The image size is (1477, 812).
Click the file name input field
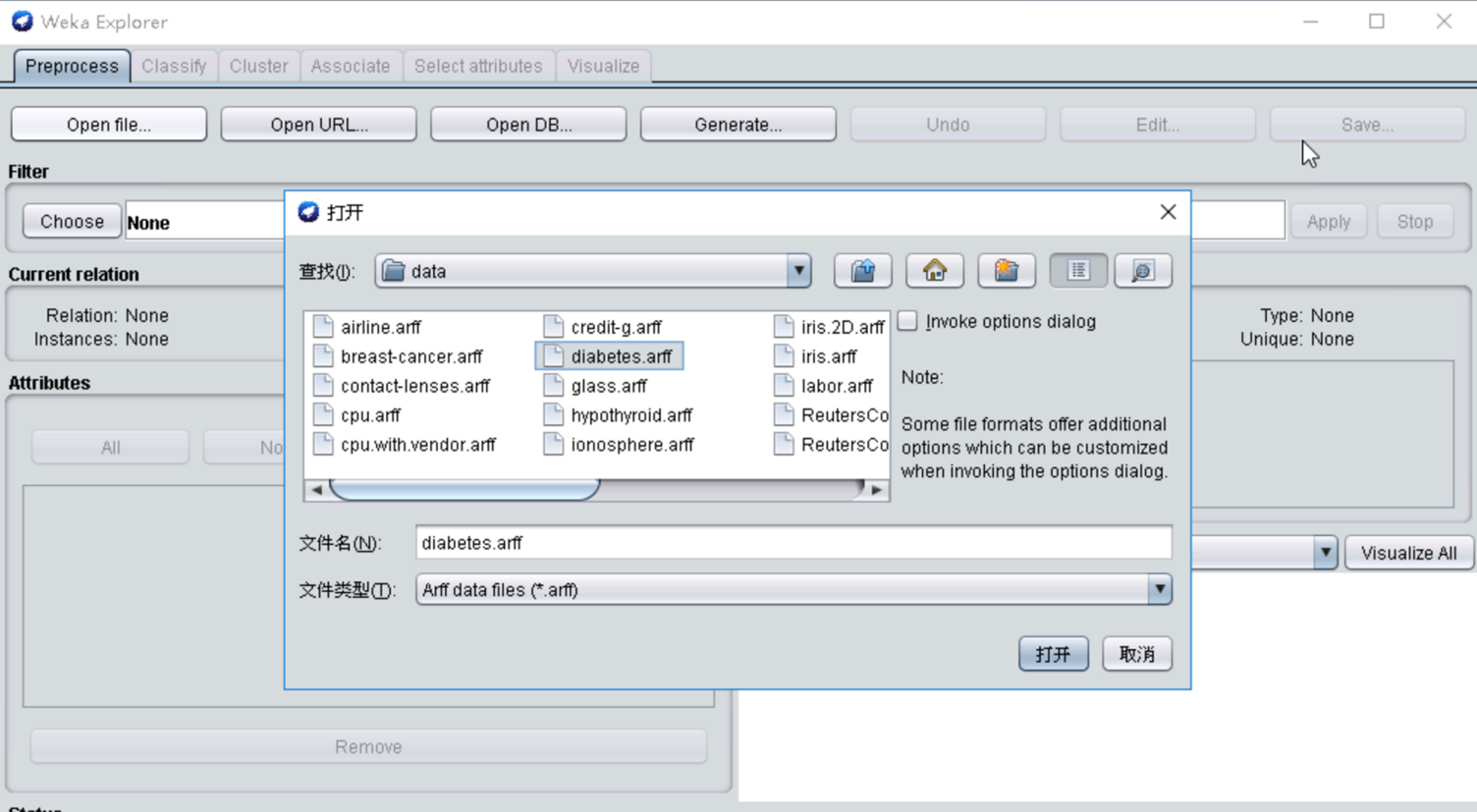[x=793, y=543]
